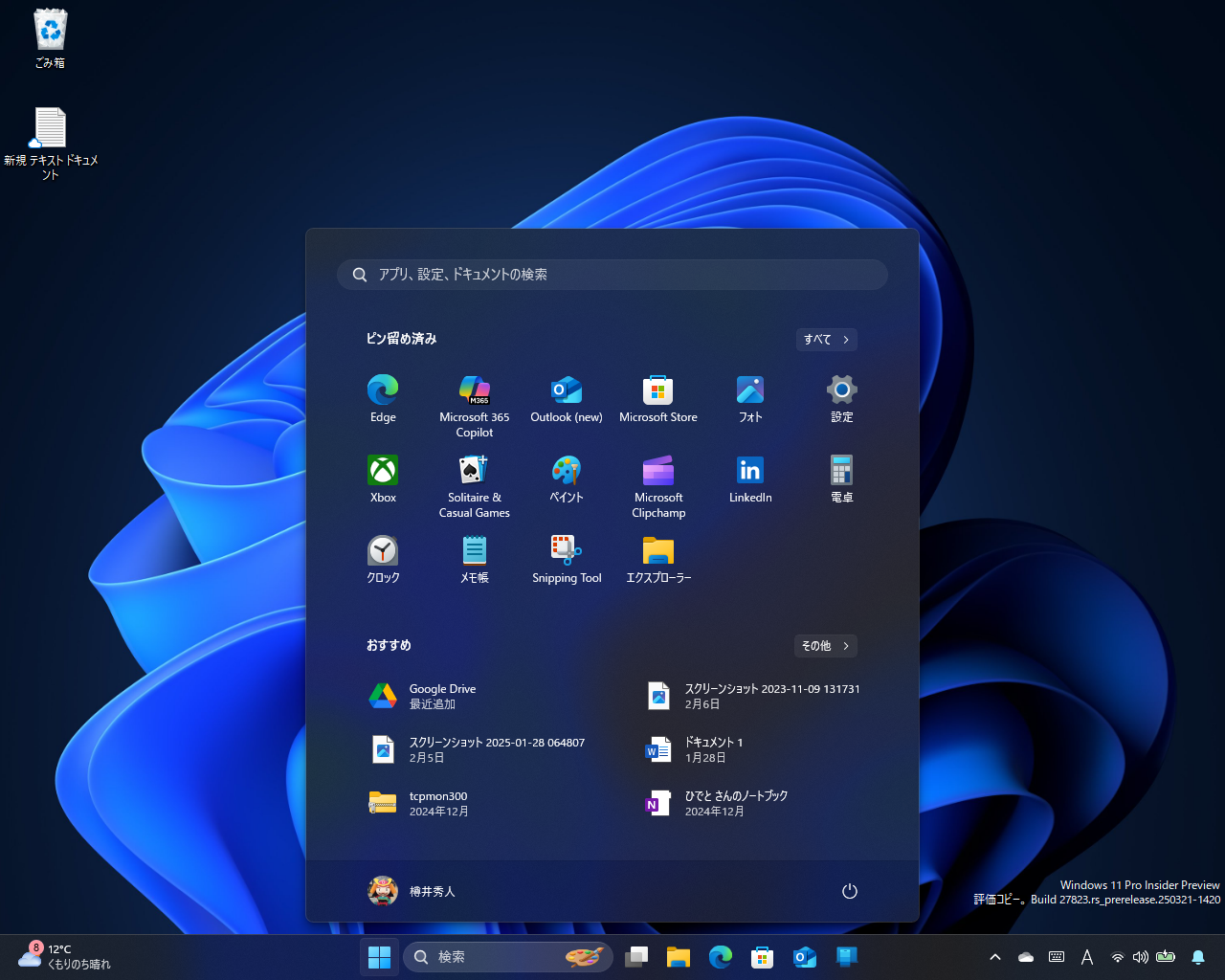Viewport: 1225px width, 980px height.
Task: Click the power button in Start menu
Action: click(x=849, y=891)
